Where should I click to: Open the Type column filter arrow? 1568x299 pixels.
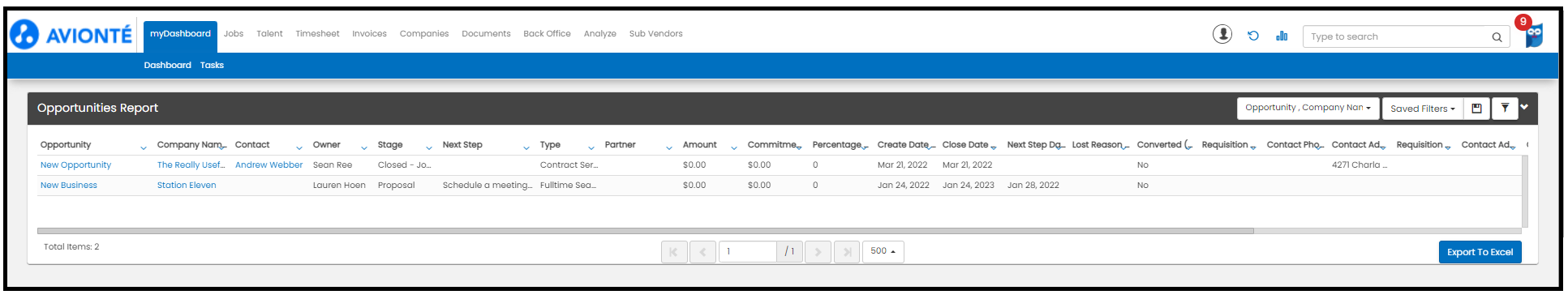pos(591,147)
